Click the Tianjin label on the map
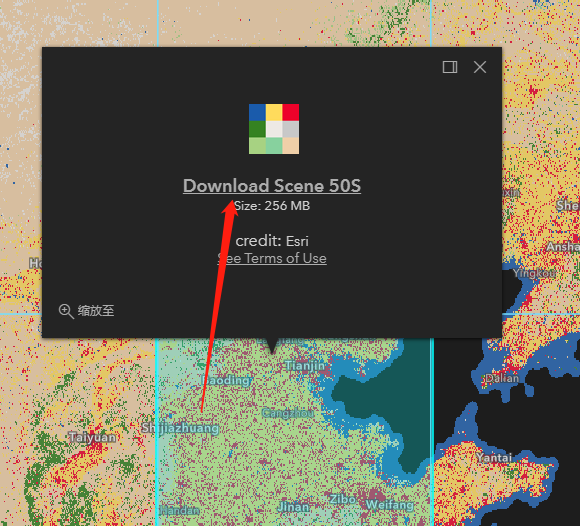This screenshot has height=526, width=580. pyautogui.click(x=305, y=365)
